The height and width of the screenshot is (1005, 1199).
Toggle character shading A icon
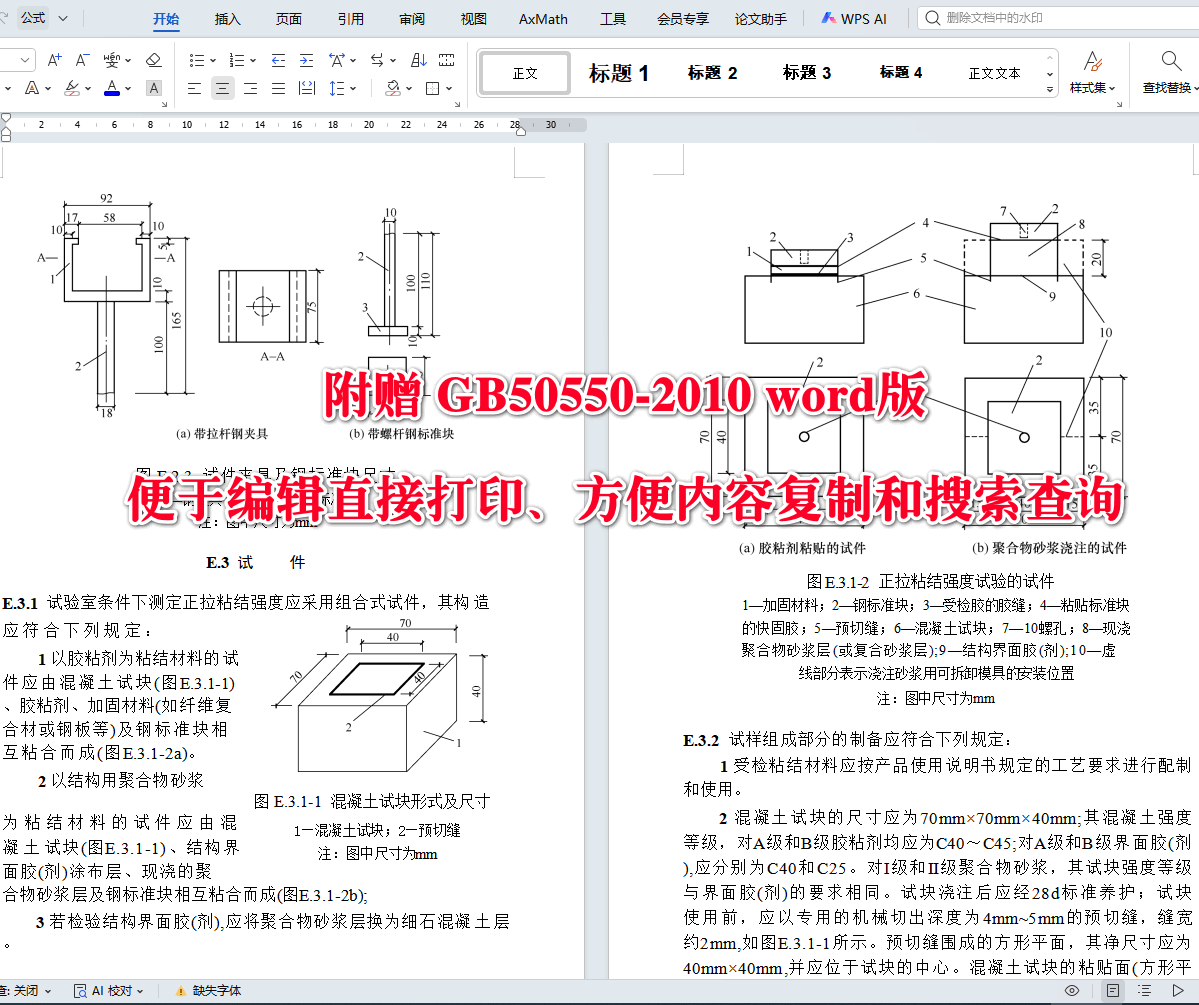154,89
